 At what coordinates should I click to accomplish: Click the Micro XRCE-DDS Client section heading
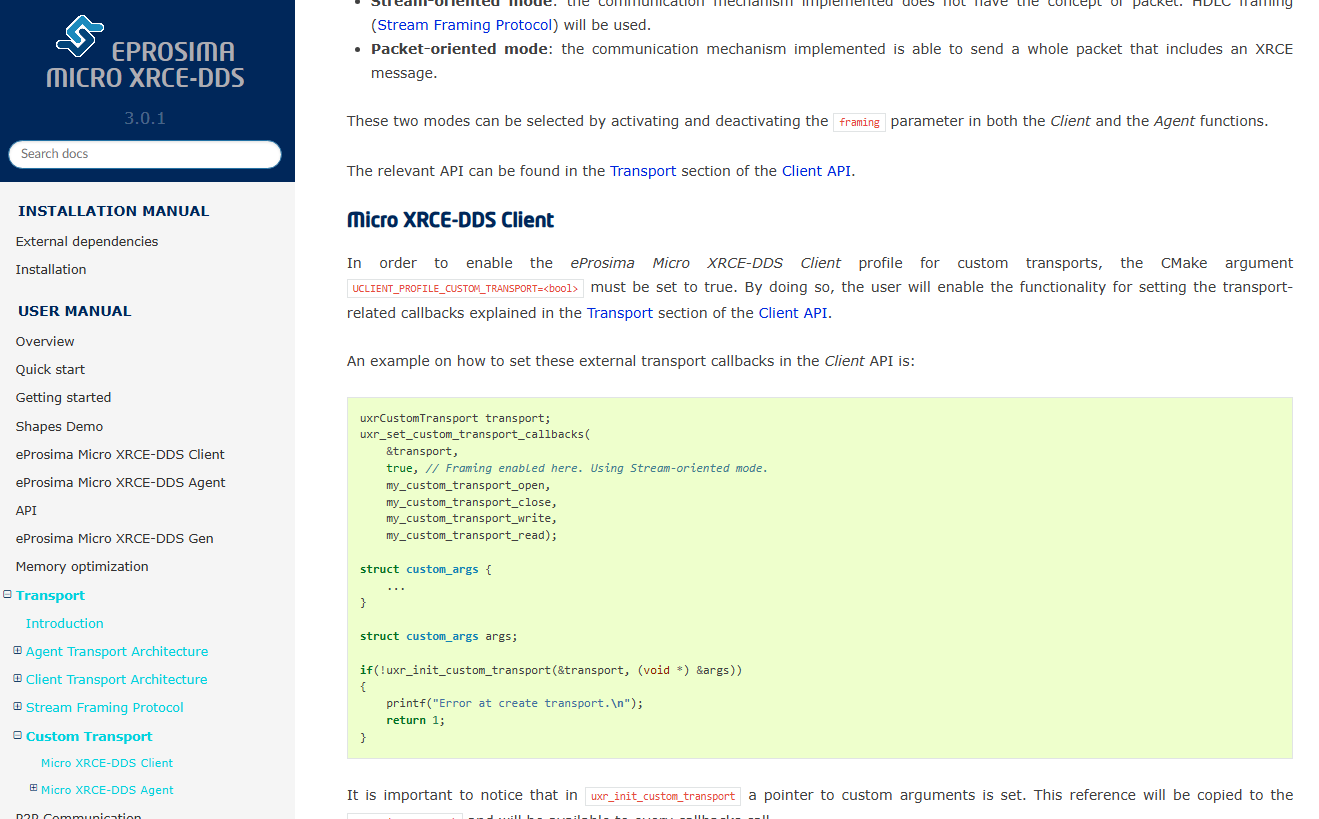click(x=450, y=220)
